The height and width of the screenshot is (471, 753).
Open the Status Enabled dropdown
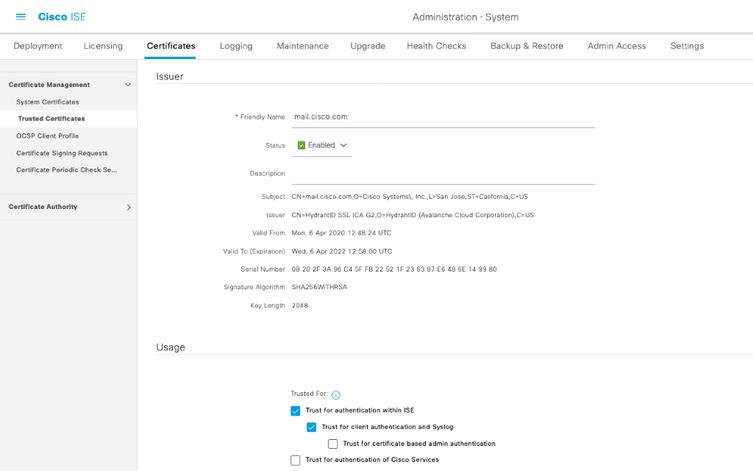coord(343,145)
